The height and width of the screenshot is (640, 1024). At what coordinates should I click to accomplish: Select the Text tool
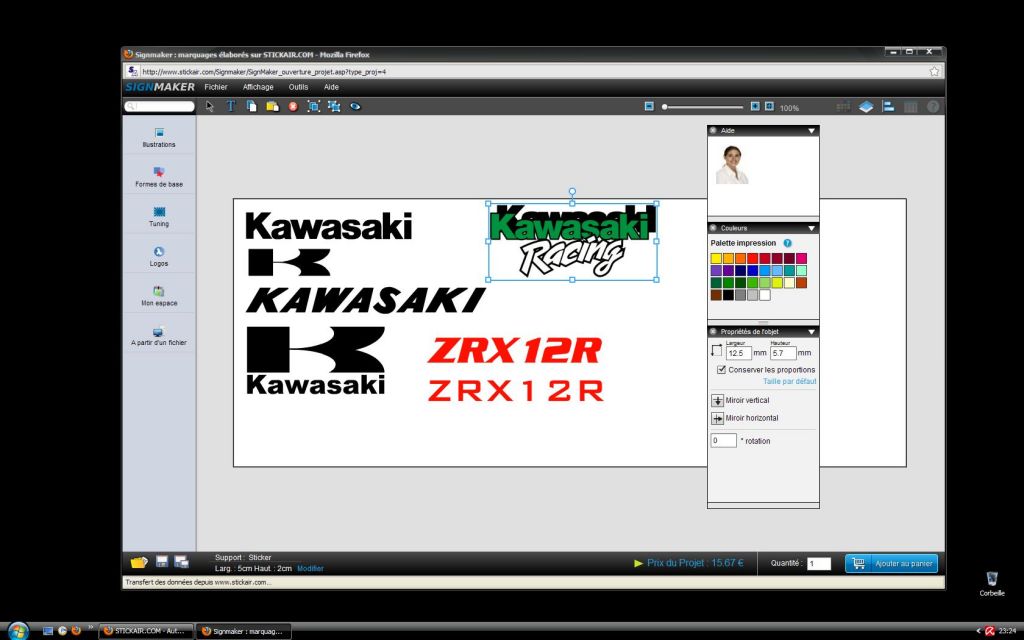[231, 106]
